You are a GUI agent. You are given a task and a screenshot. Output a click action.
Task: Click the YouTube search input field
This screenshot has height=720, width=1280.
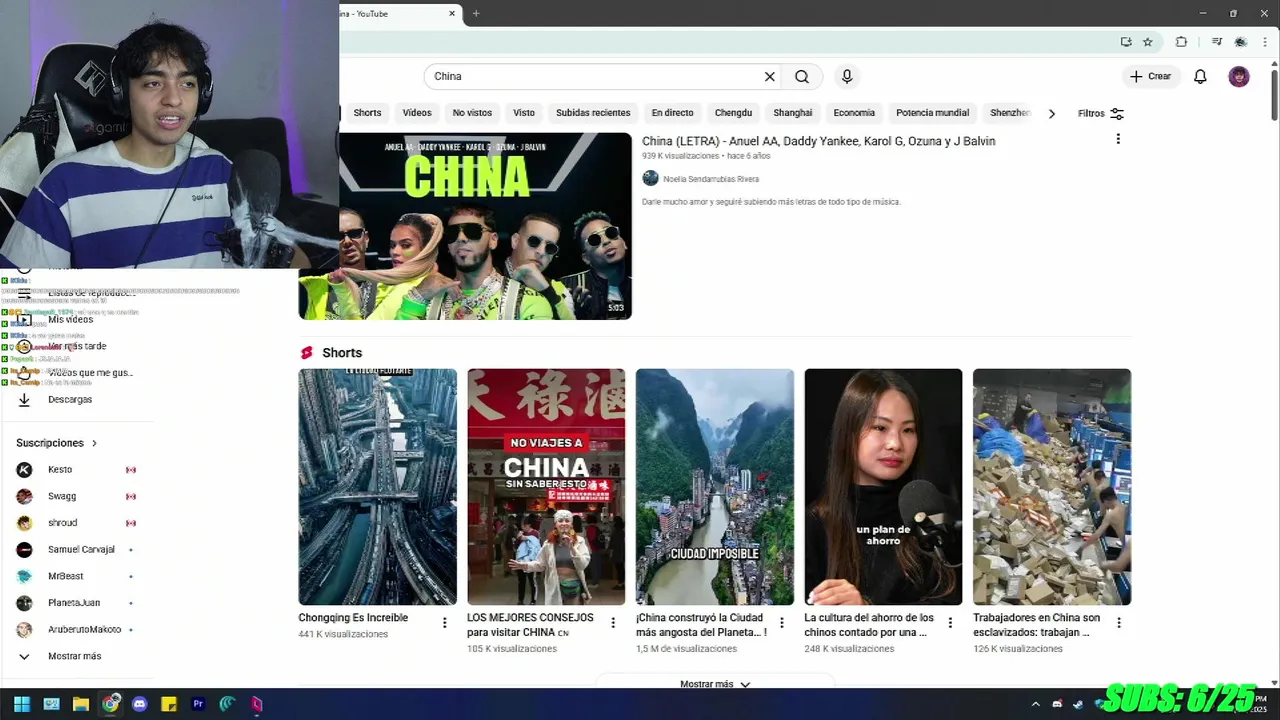tap(595, 76)
